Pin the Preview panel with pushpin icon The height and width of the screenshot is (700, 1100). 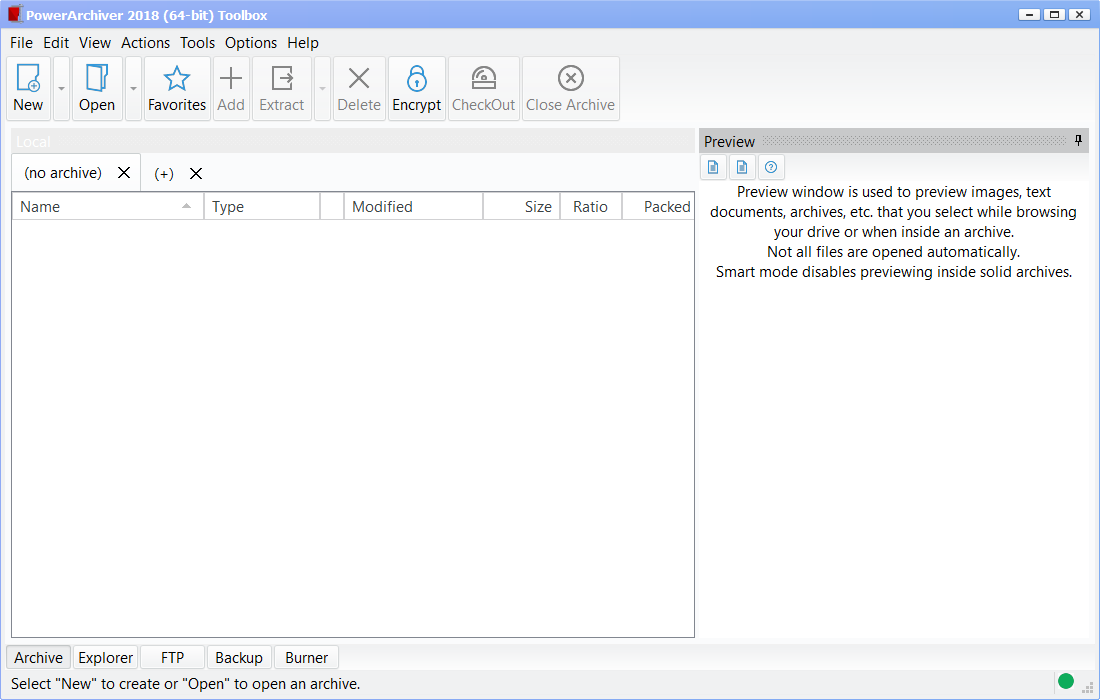tap(1078, 140)
